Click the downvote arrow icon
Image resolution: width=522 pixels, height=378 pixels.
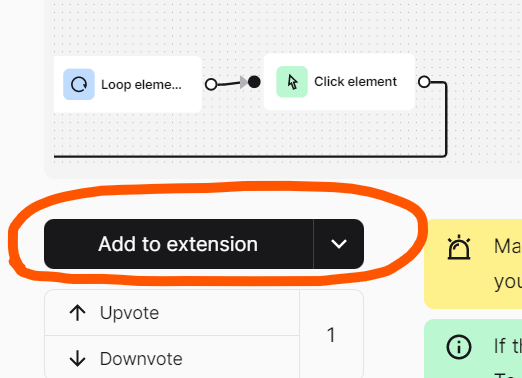point(78,359)
